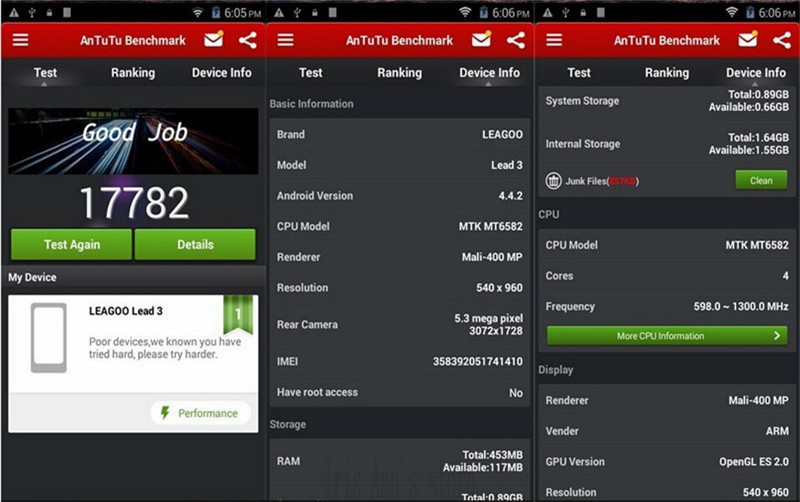The height and width of the screenshot is (502, 800).
Task: Tap the lightning bolt Performance icon
Action: pyautogui.click(x=166, y=413)
